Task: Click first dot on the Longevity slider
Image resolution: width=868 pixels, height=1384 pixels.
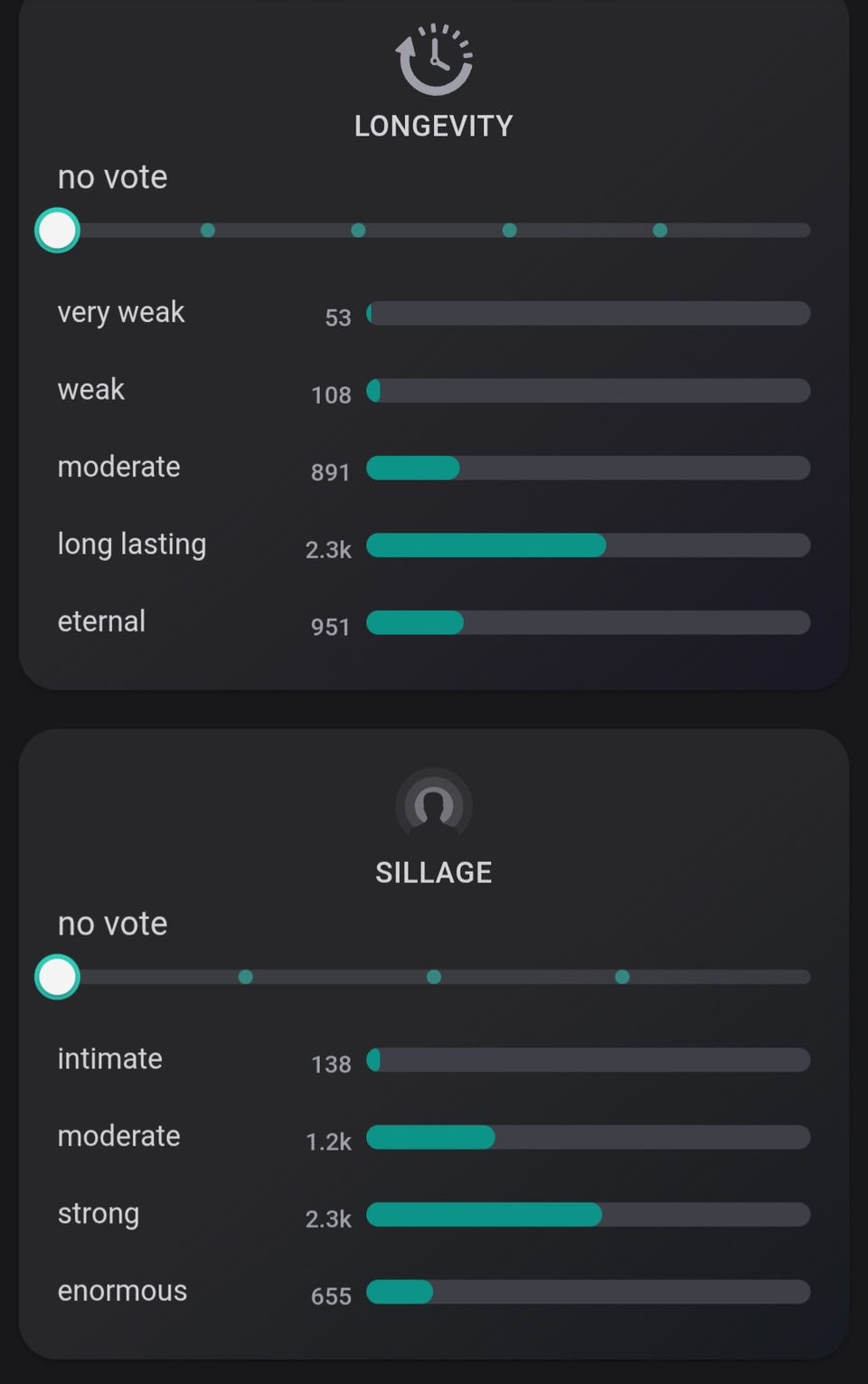Action: [208, 231]
